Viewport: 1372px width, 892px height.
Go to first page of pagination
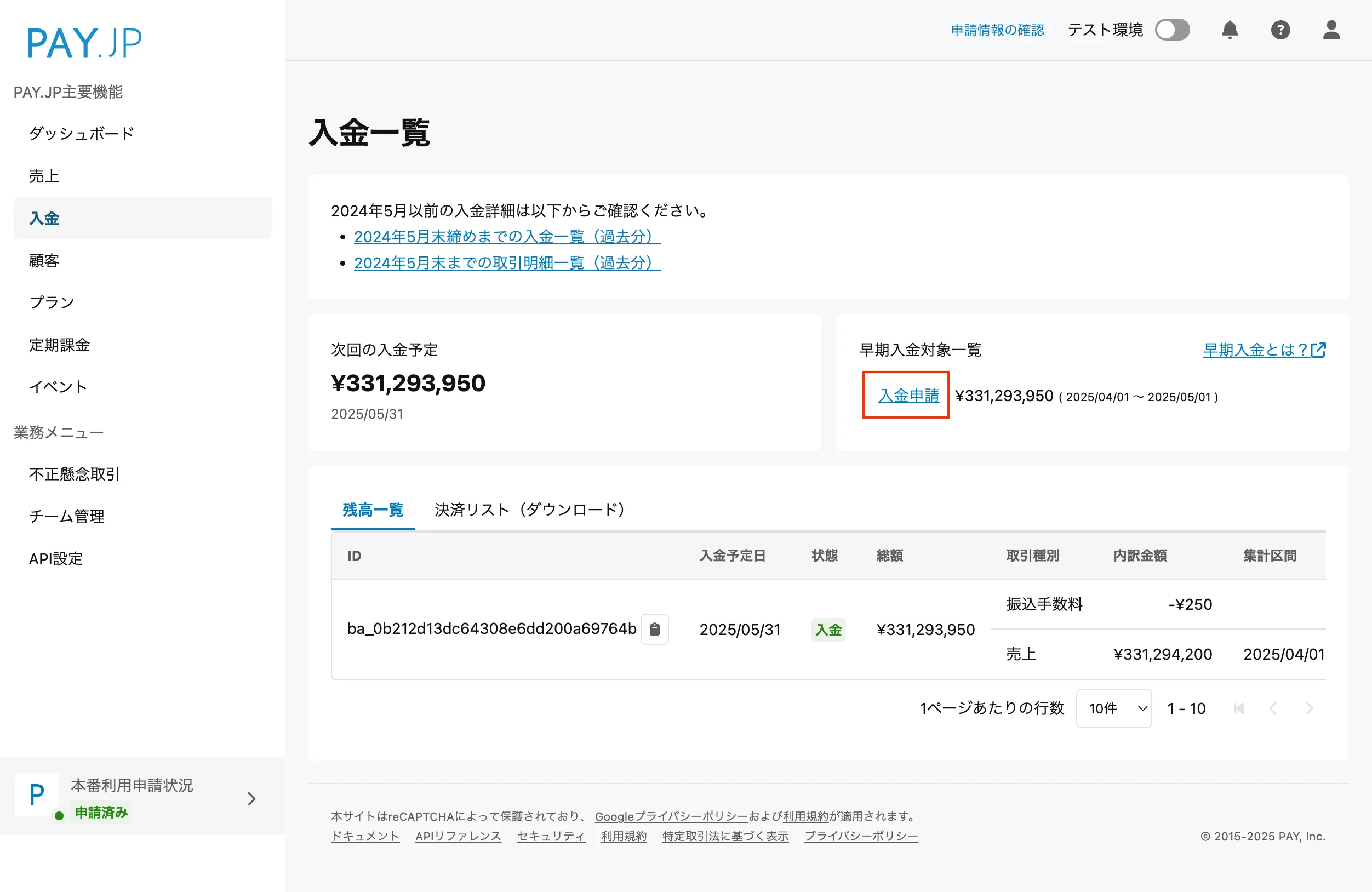click(1239, 708)
